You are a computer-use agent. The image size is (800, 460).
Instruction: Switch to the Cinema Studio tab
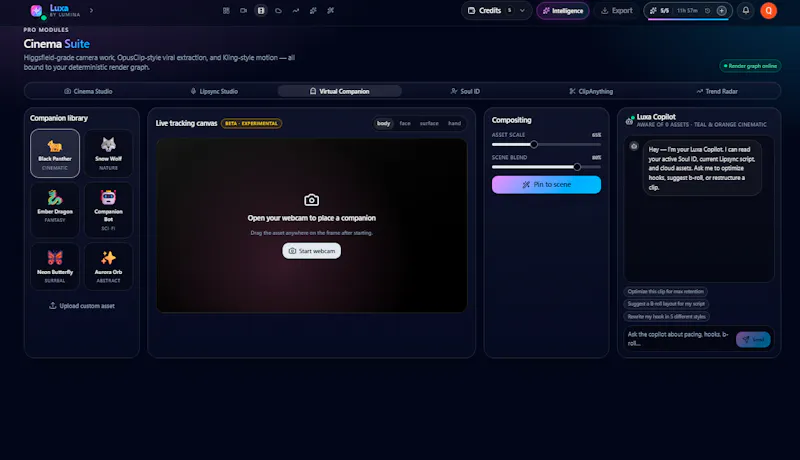[88, 91]
